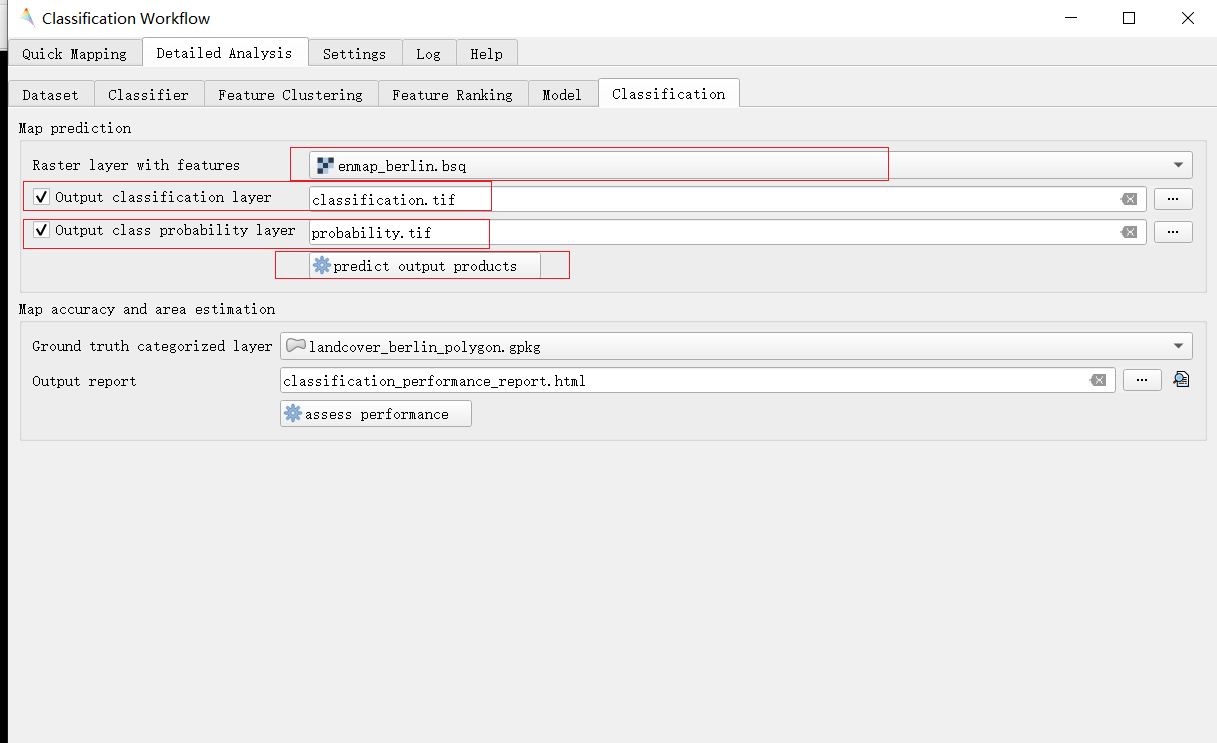Screen dimensions: 1217x743
Task: Disable Output class probability layer checkbox
Action: coord(41,230)
